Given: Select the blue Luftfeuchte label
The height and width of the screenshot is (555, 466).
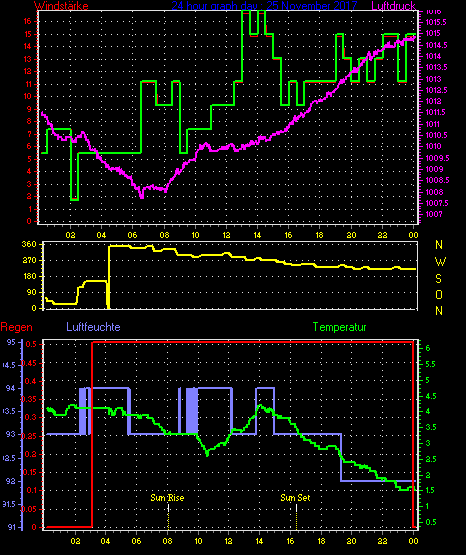Looking at the screenshot, I should click(93, 327).
